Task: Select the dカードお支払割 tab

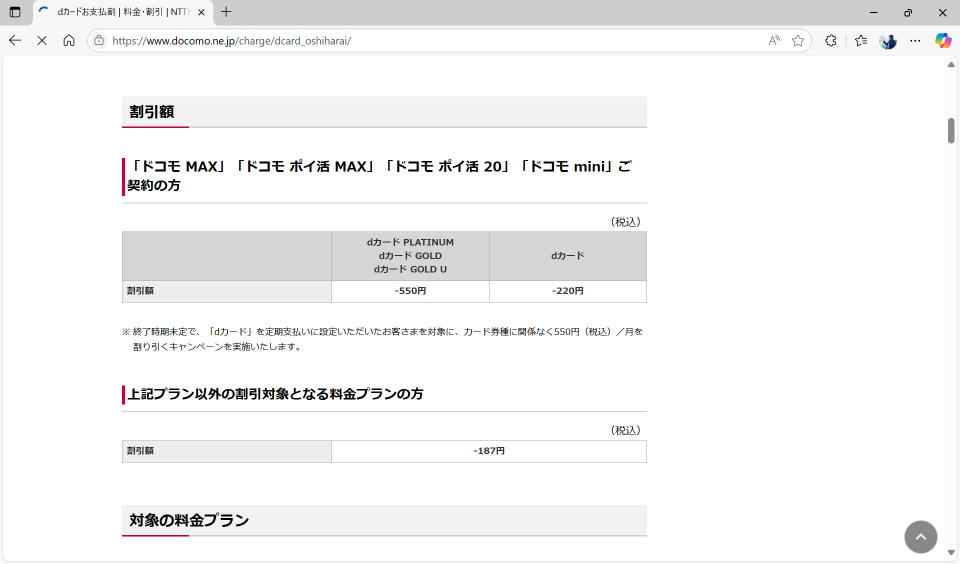Action: tap(122, 12)
